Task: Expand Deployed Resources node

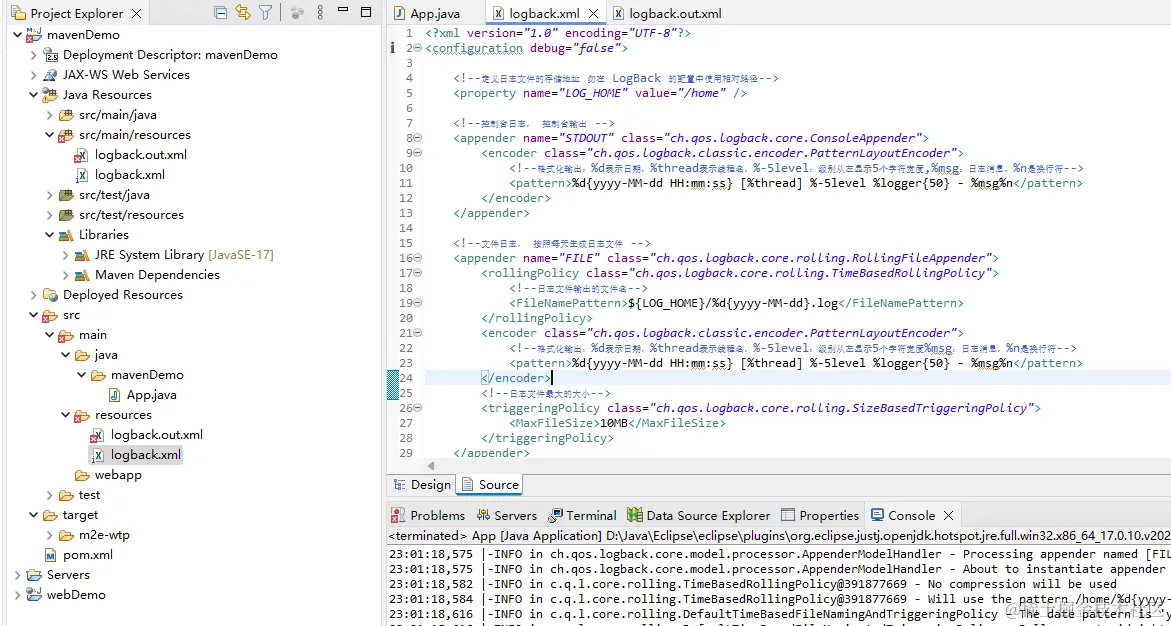Action: pos(34,295)
